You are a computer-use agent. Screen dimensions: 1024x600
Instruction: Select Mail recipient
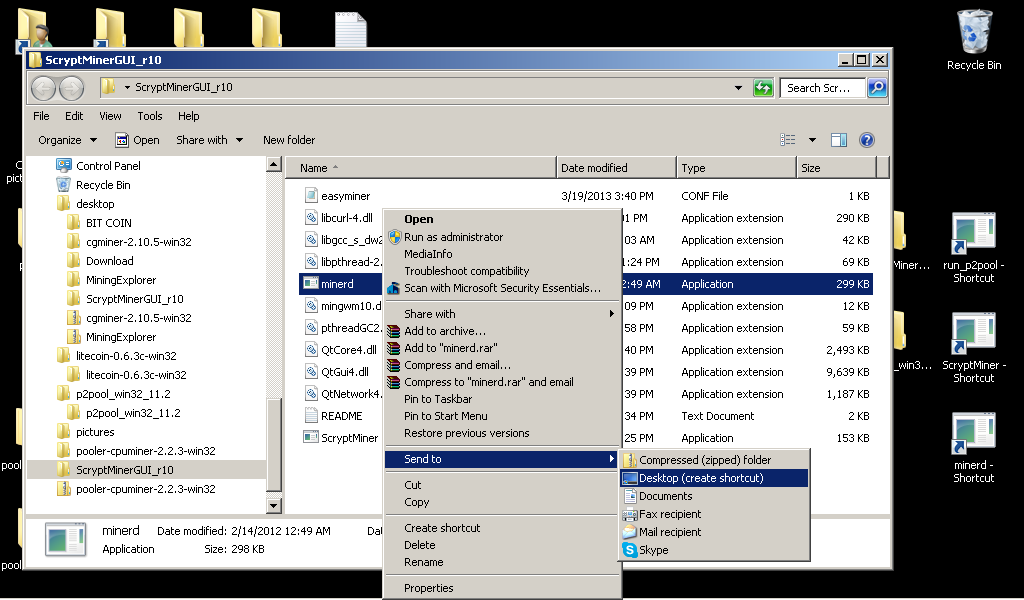pos(714,532)
